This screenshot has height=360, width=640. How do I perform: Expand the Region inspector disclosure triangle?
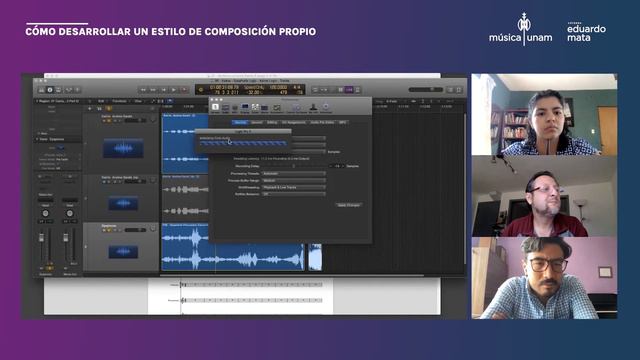(37, 101)
